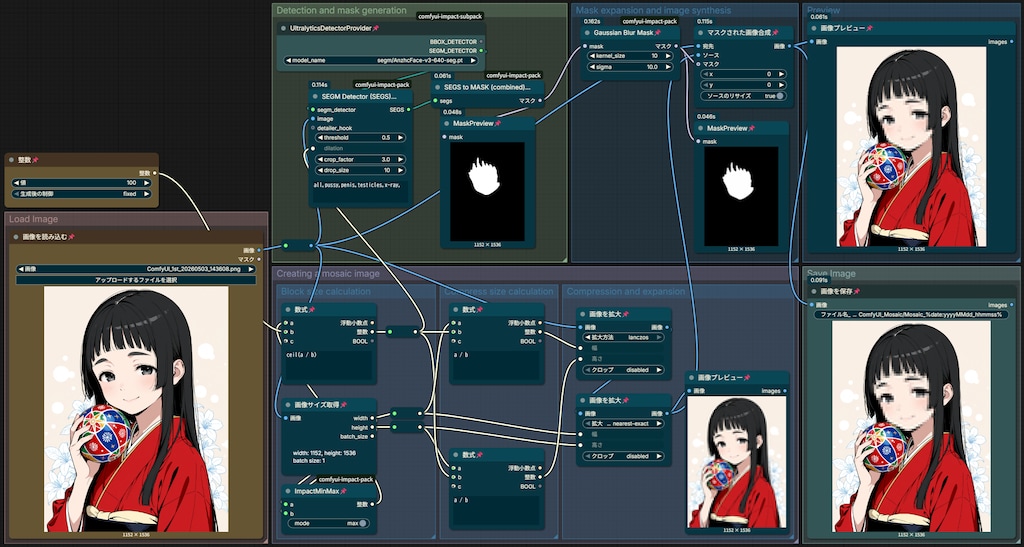
Task: Click the SEGM Detector labels text field
Action: click(x=359, y=193)
